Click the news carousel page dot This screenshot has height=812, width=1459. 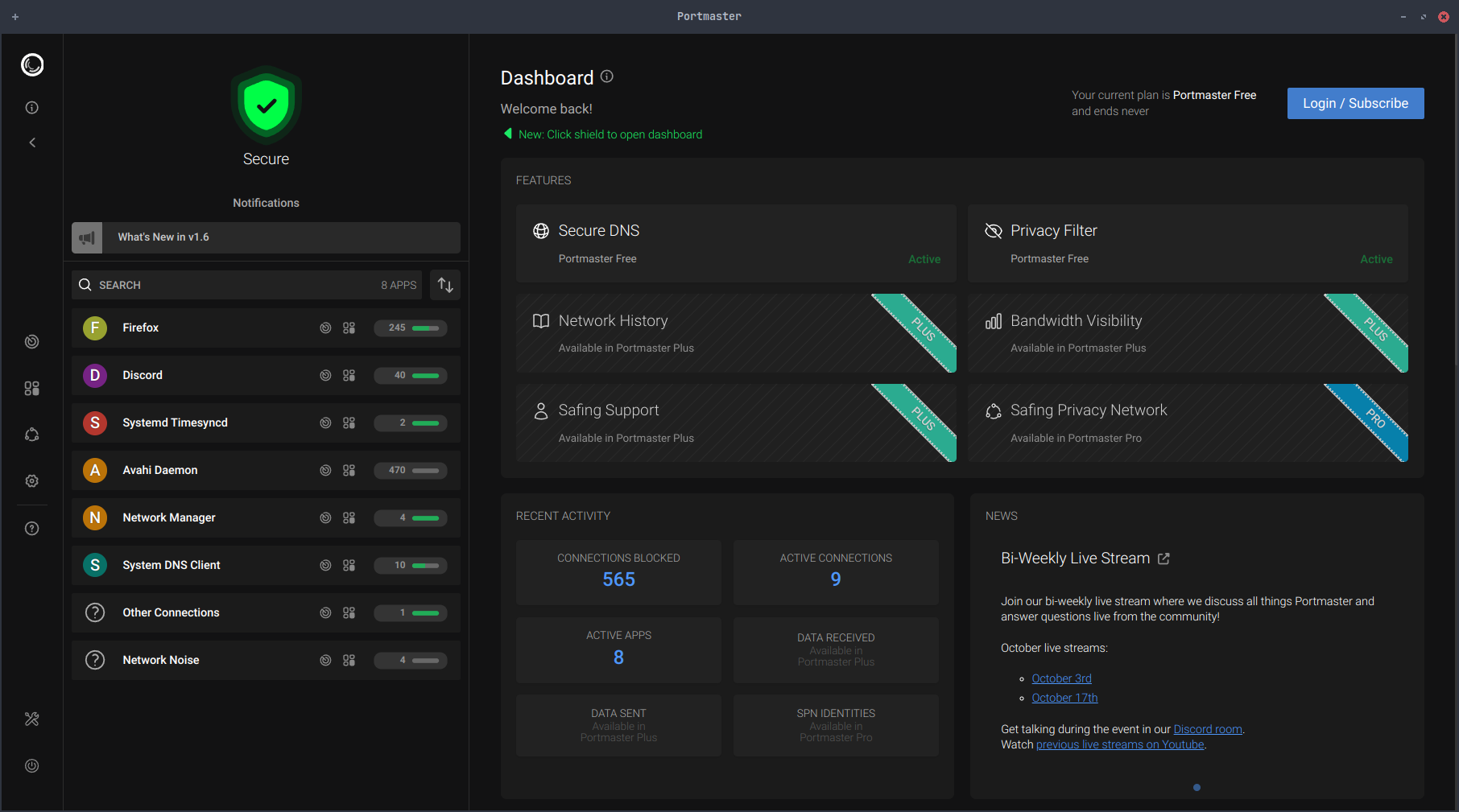(x=1197, y=788)
